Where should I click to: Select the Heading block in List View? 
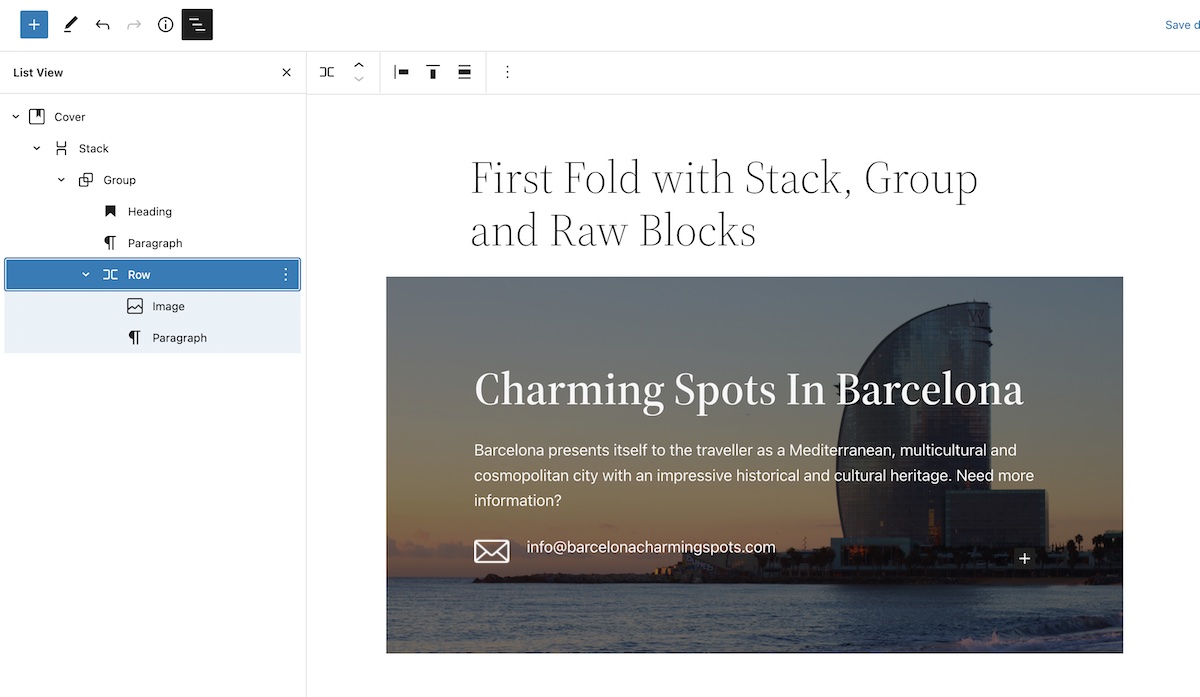pos(152,212)
